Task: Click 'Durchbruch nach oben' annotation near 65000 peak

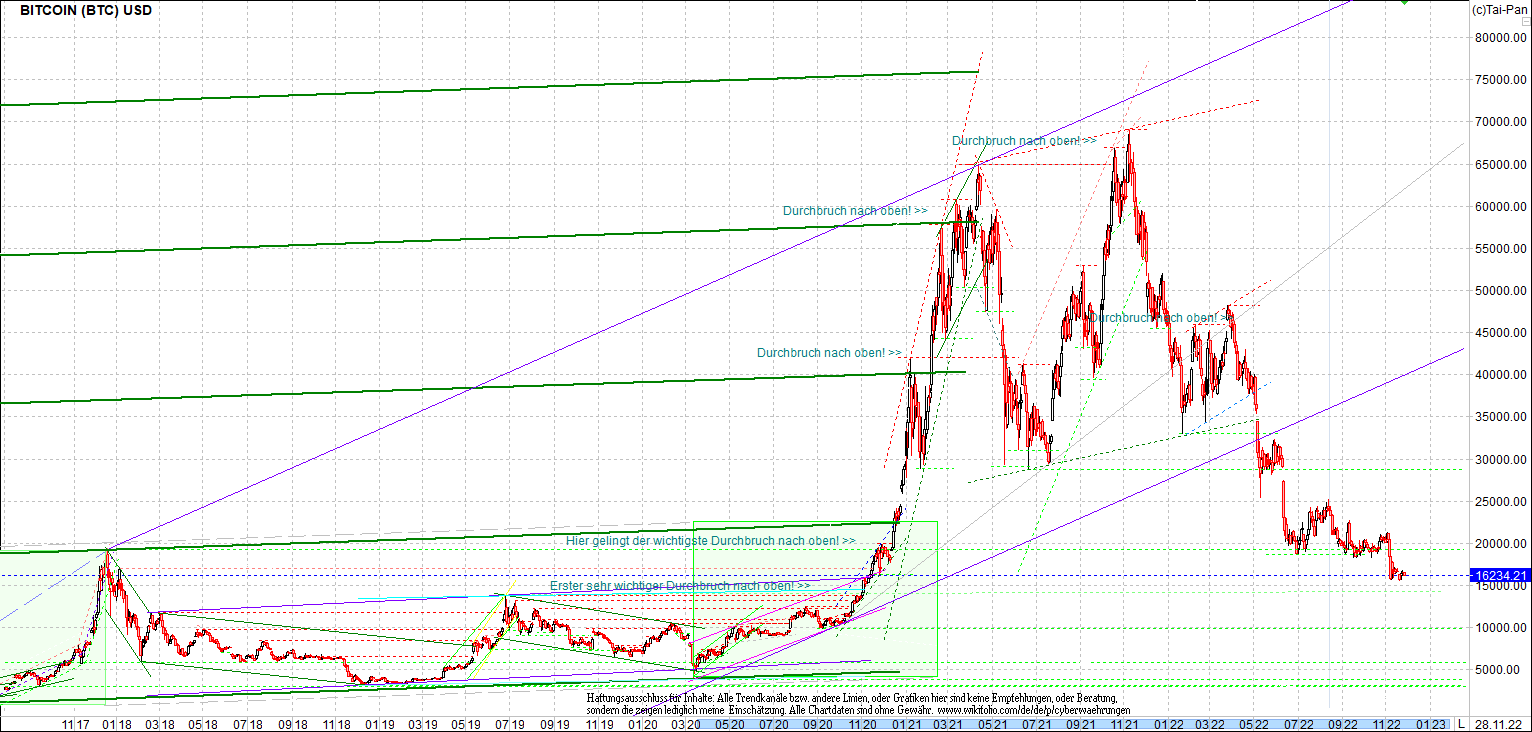Action: (1024, 141)
